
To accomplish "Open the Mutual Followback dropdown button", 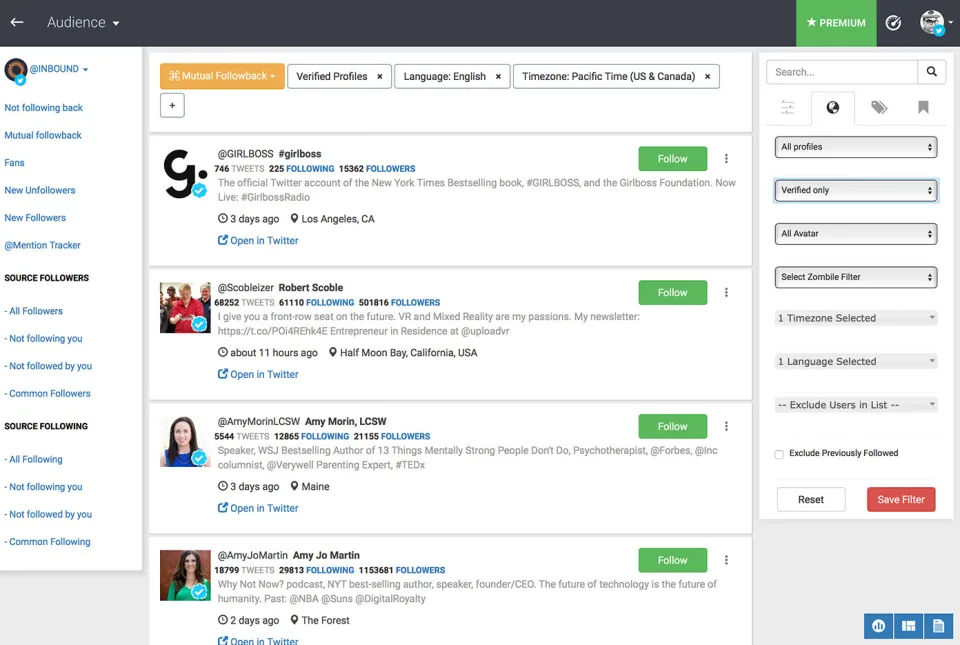I will tap(222, 76).
